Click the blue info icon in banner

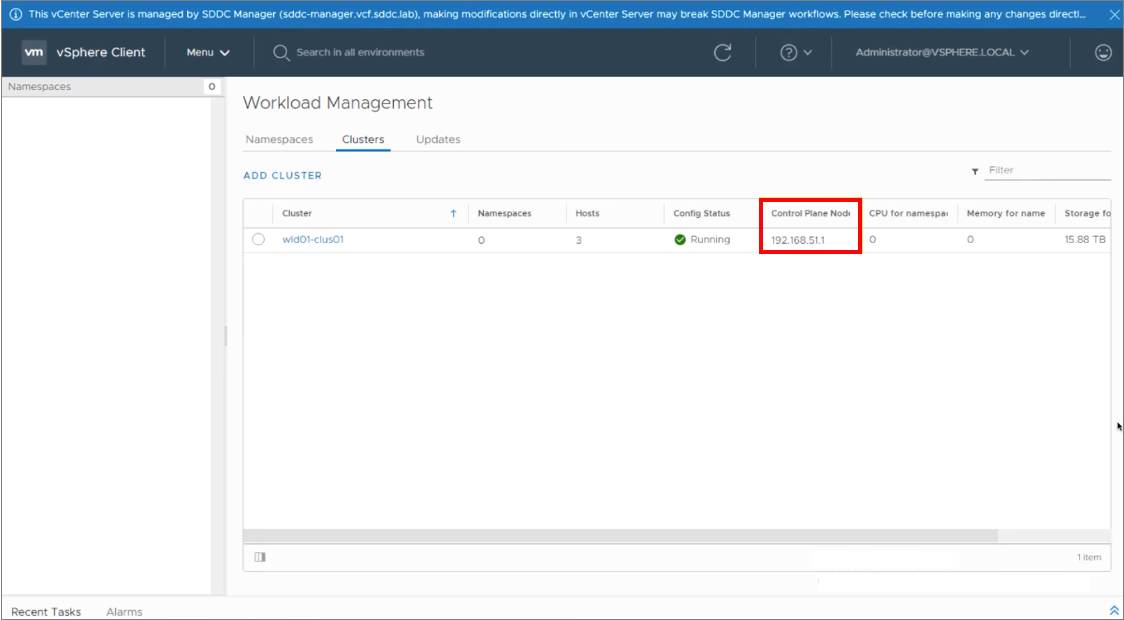(15, 14)
